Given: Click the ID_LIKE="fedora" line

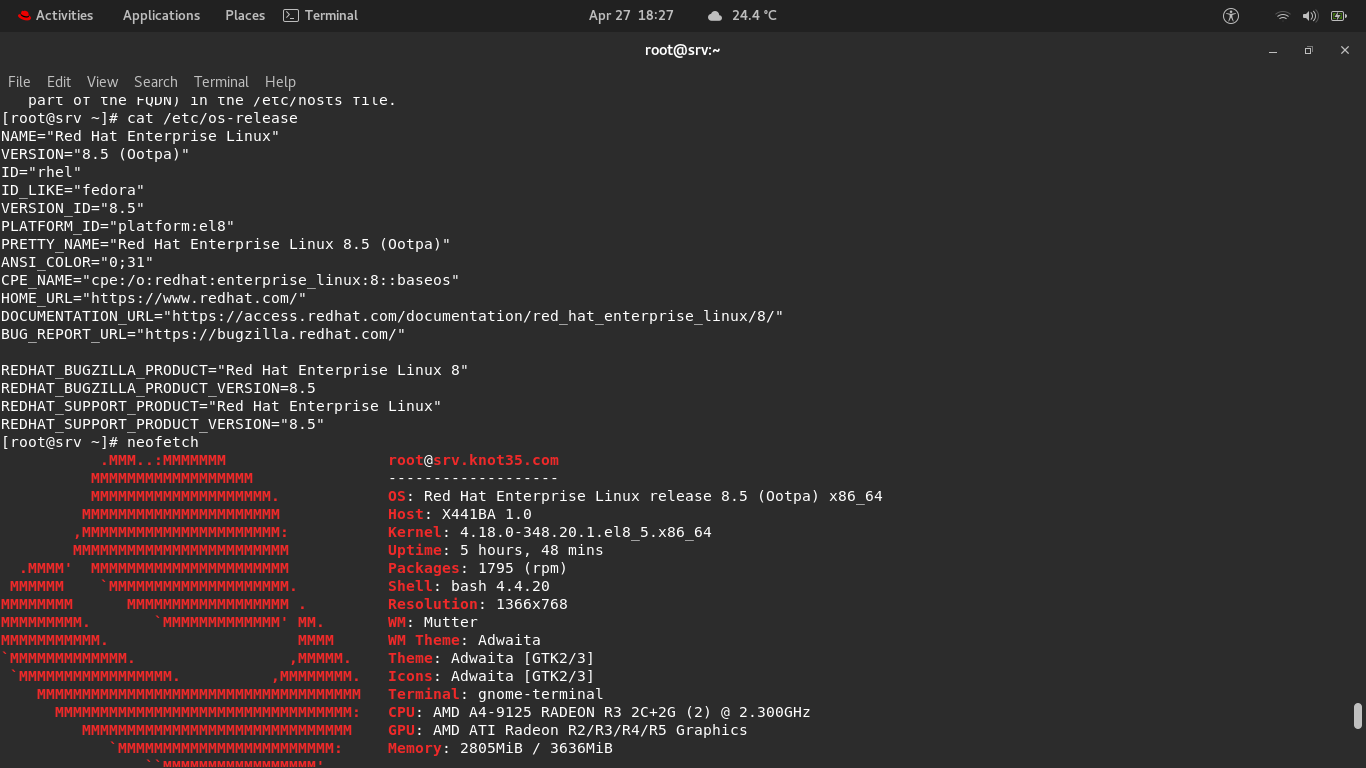Looking at the screenshot, I should 73,190.
